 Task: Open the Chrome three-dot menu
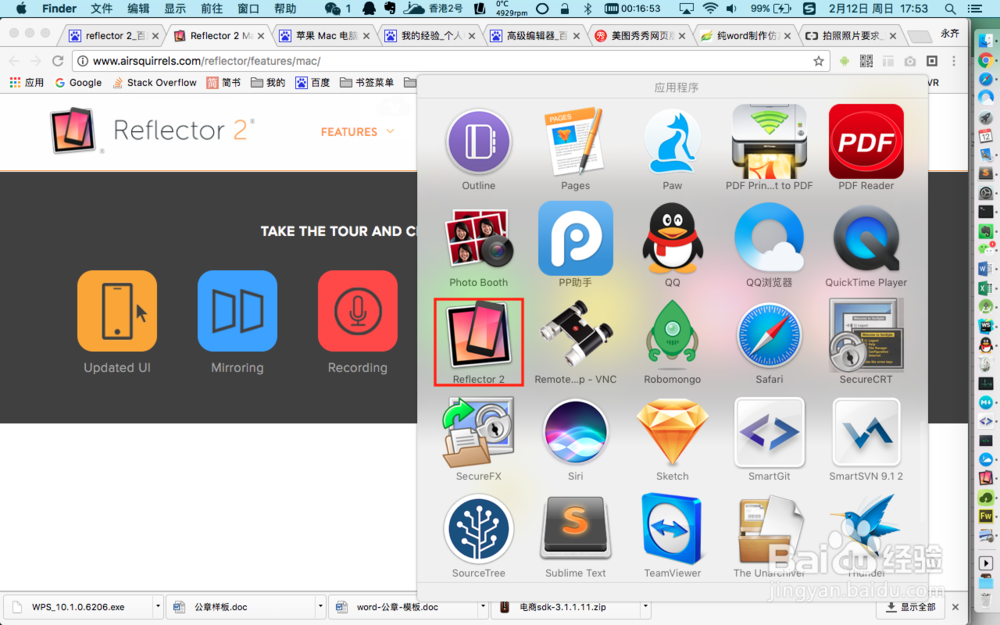[x=953, y=61]
